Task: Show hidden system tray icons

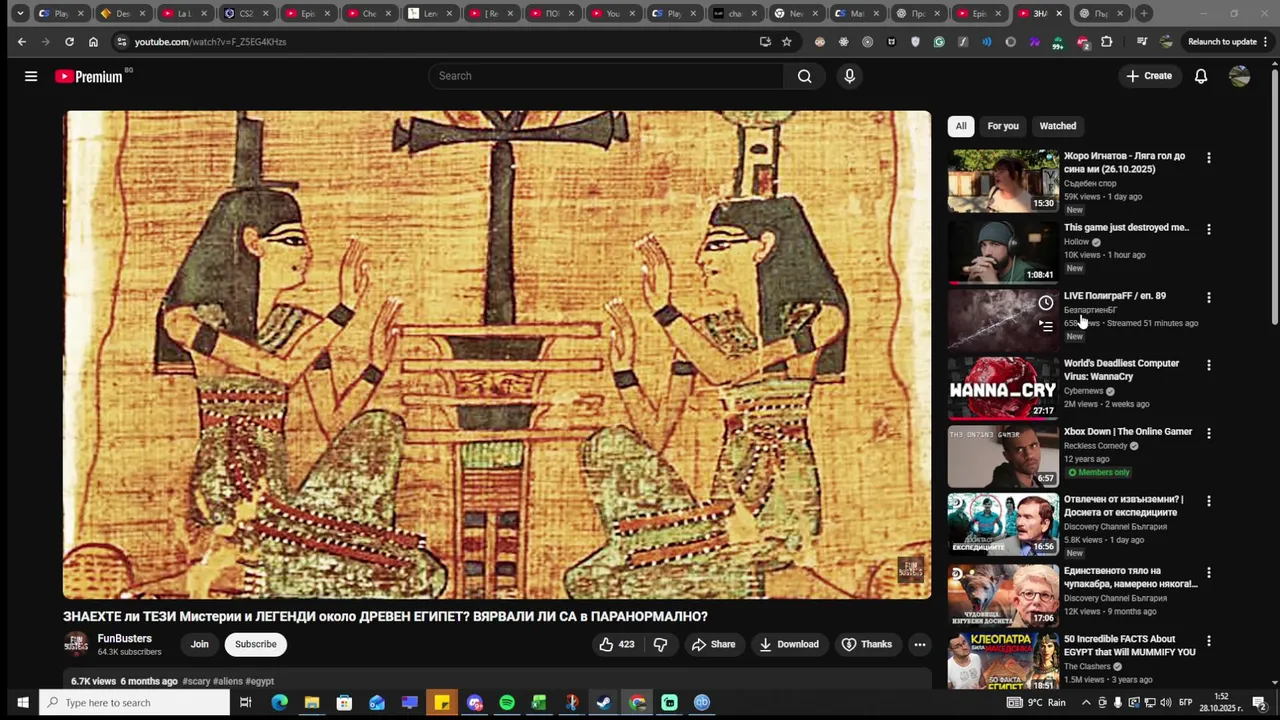Action: [x=1086, y=703]
